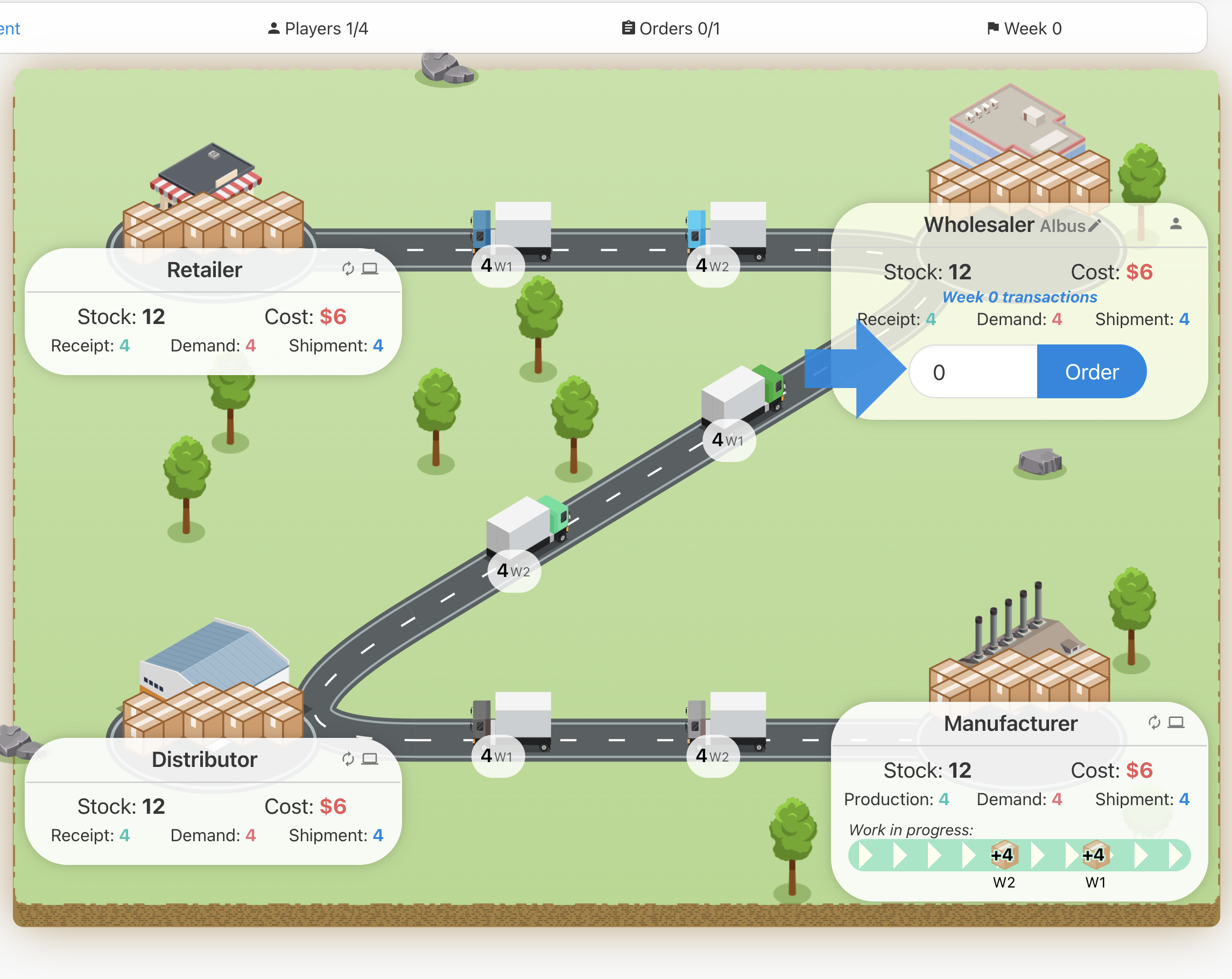Click the Manufacturer laptop icon

pos(1175,722)
